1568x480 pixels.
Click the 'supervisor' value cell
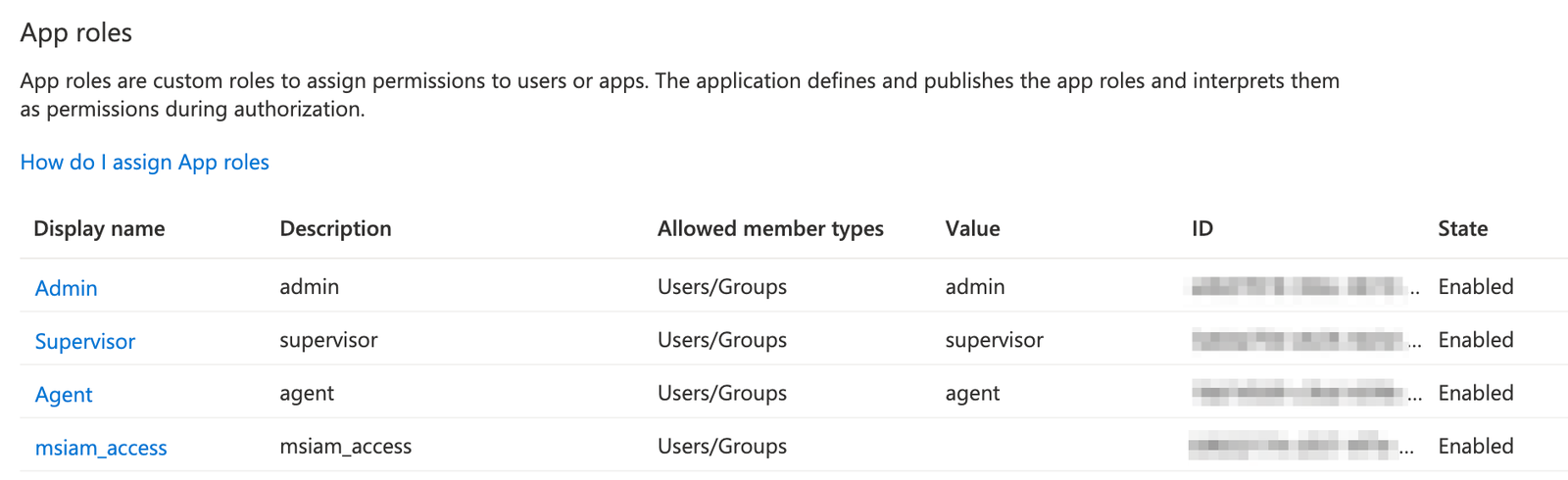(x=994, y=340)
